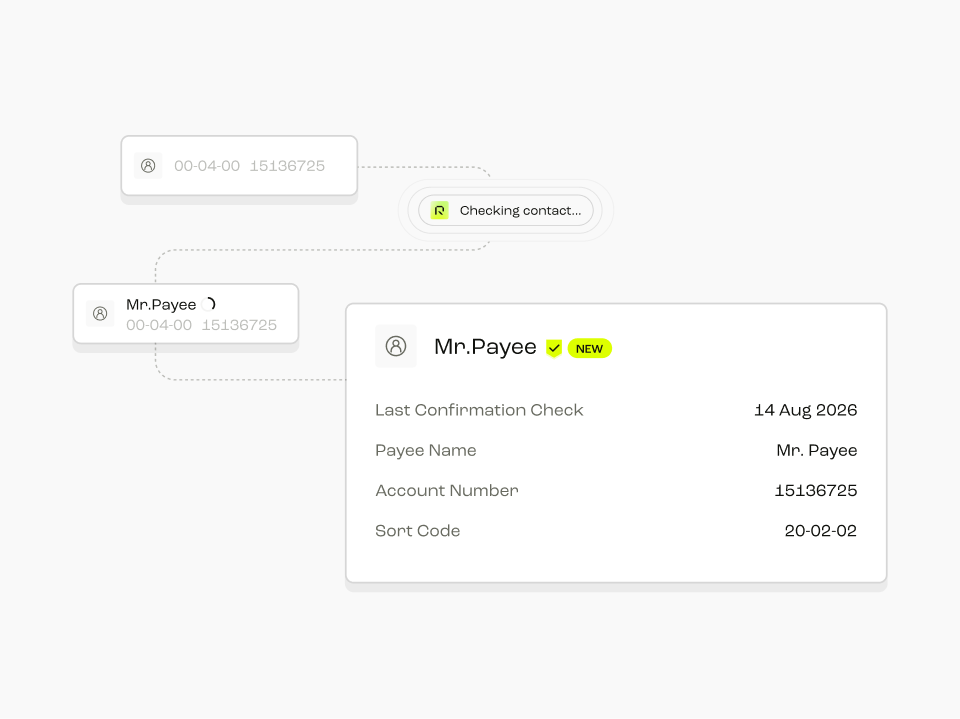The width and height of the screenshot is (960, 719).
Task: Click the loading spinner next to Mr.Payee
Action: pyautogui.click(x=209, y=304)
